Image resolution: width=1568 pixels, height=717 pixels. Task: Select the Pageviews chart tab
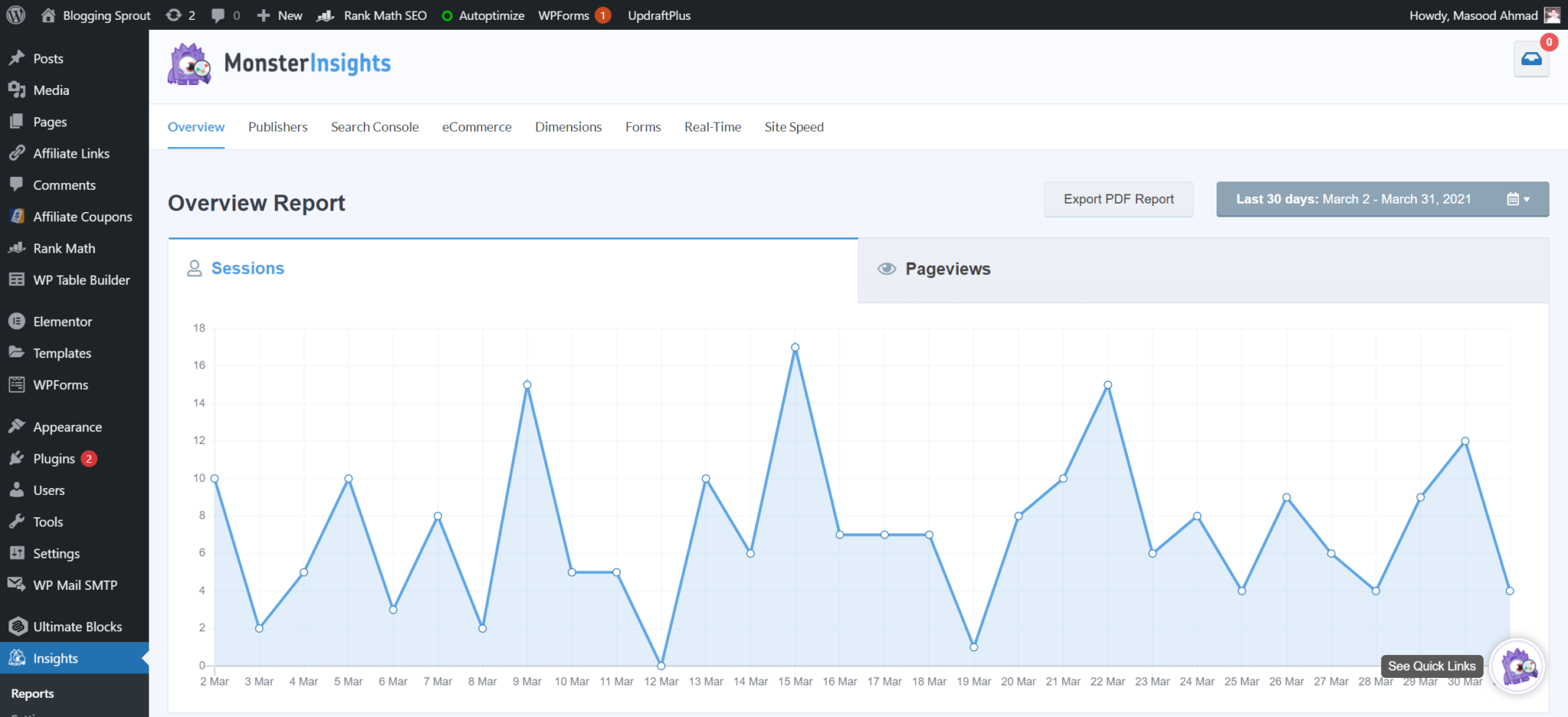coord(1203,269)
